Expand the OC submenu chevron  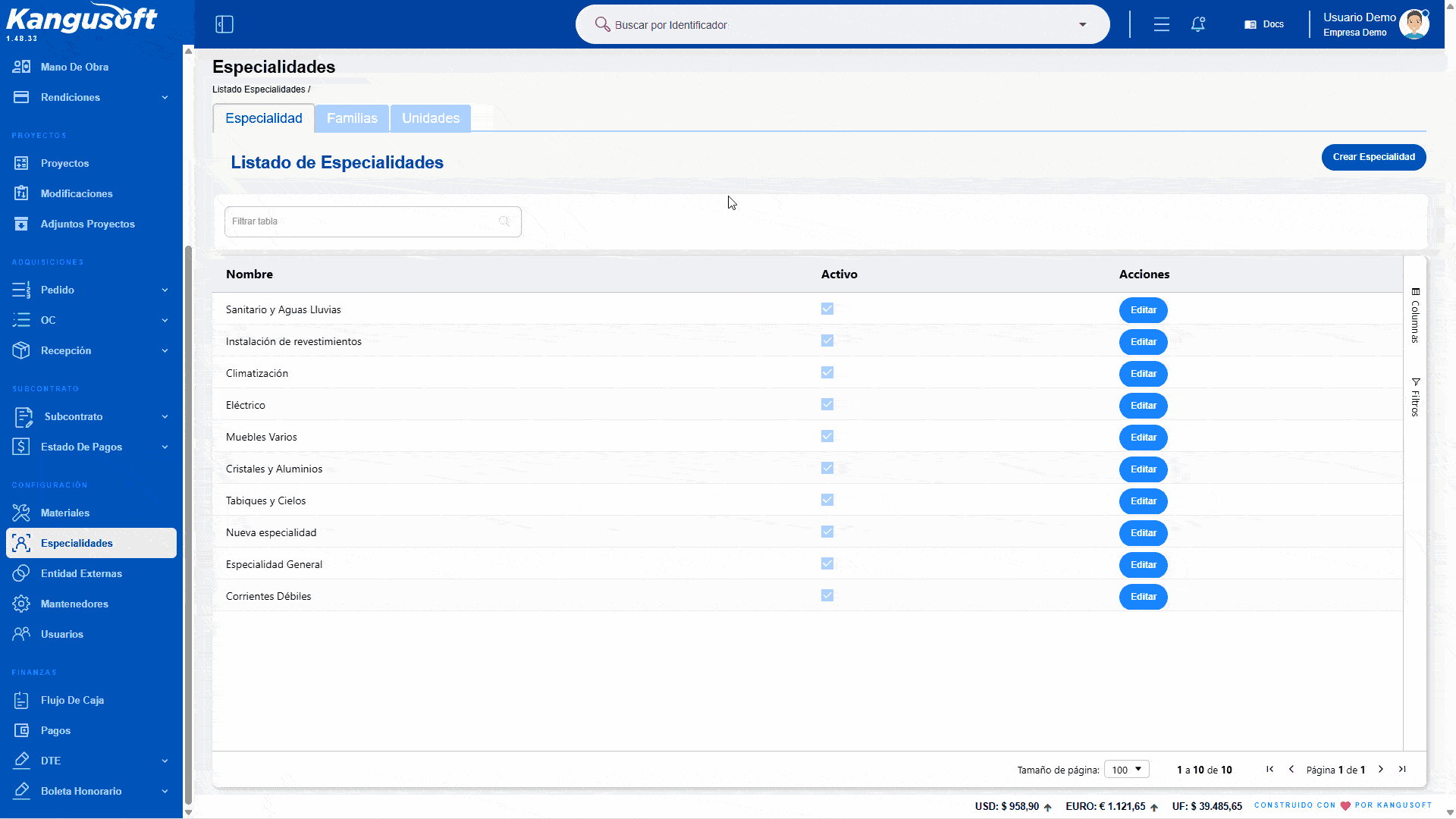(165, 320)
